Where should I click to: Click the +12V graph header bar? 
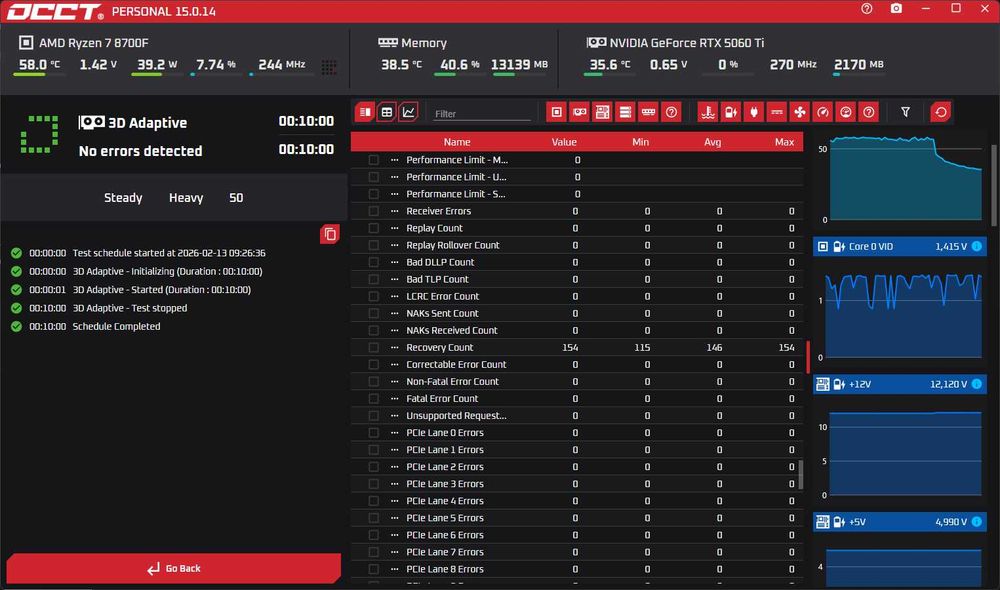click(899, 384)
